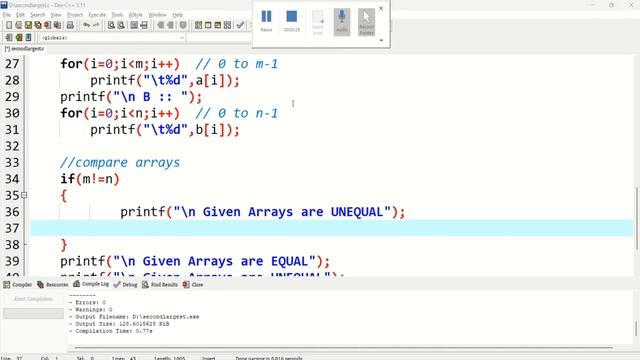This screenshot has height=360, width=640.
Task: Click the blue book icon in second toolbar row
Action: (28, 38)
